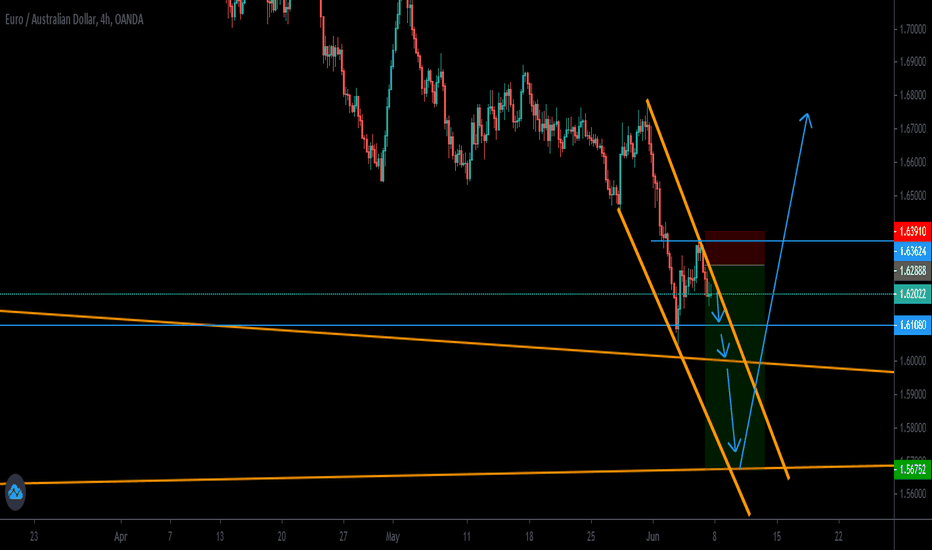932x550 pixels.
Task: Select the blue horizontal line at 1.61080
Action: click(446, 325)
